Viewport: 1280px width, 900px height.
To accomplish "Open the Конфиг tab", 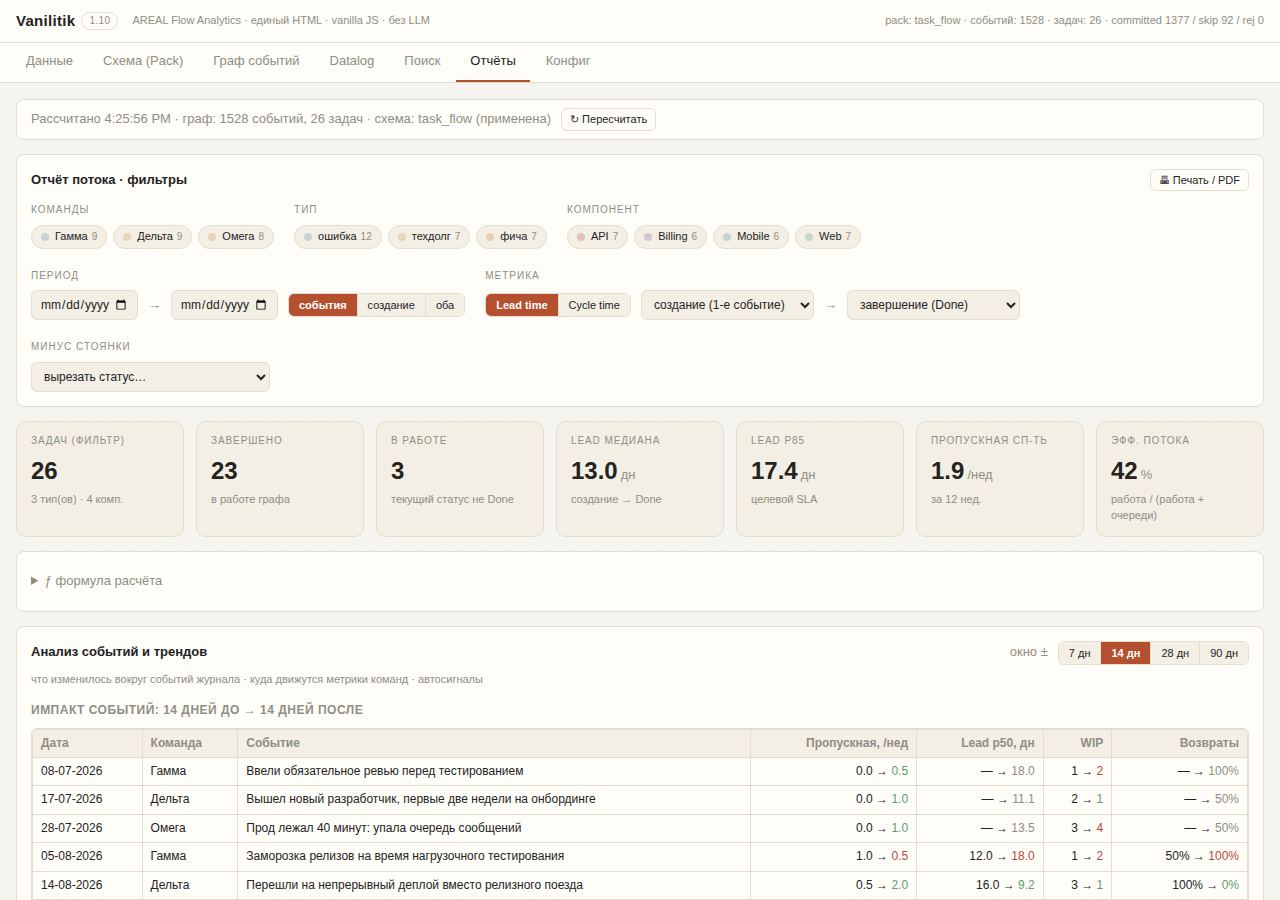I will pos(568,61).
